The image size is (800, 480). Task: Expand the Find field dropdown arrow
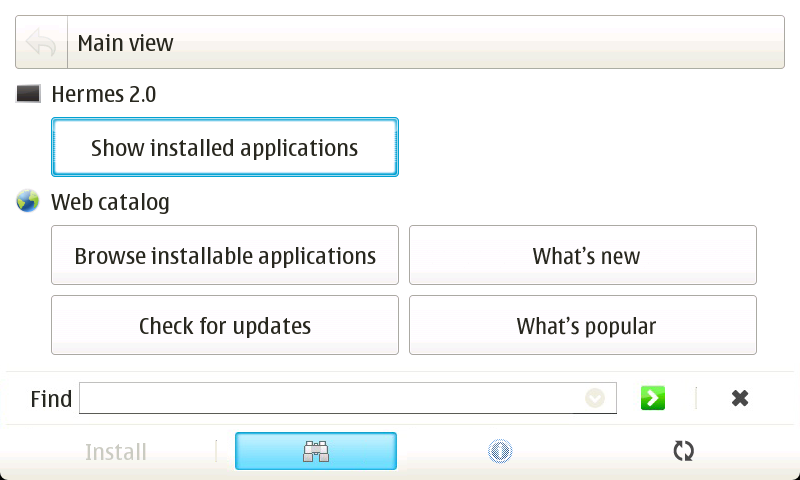point(595,398)
